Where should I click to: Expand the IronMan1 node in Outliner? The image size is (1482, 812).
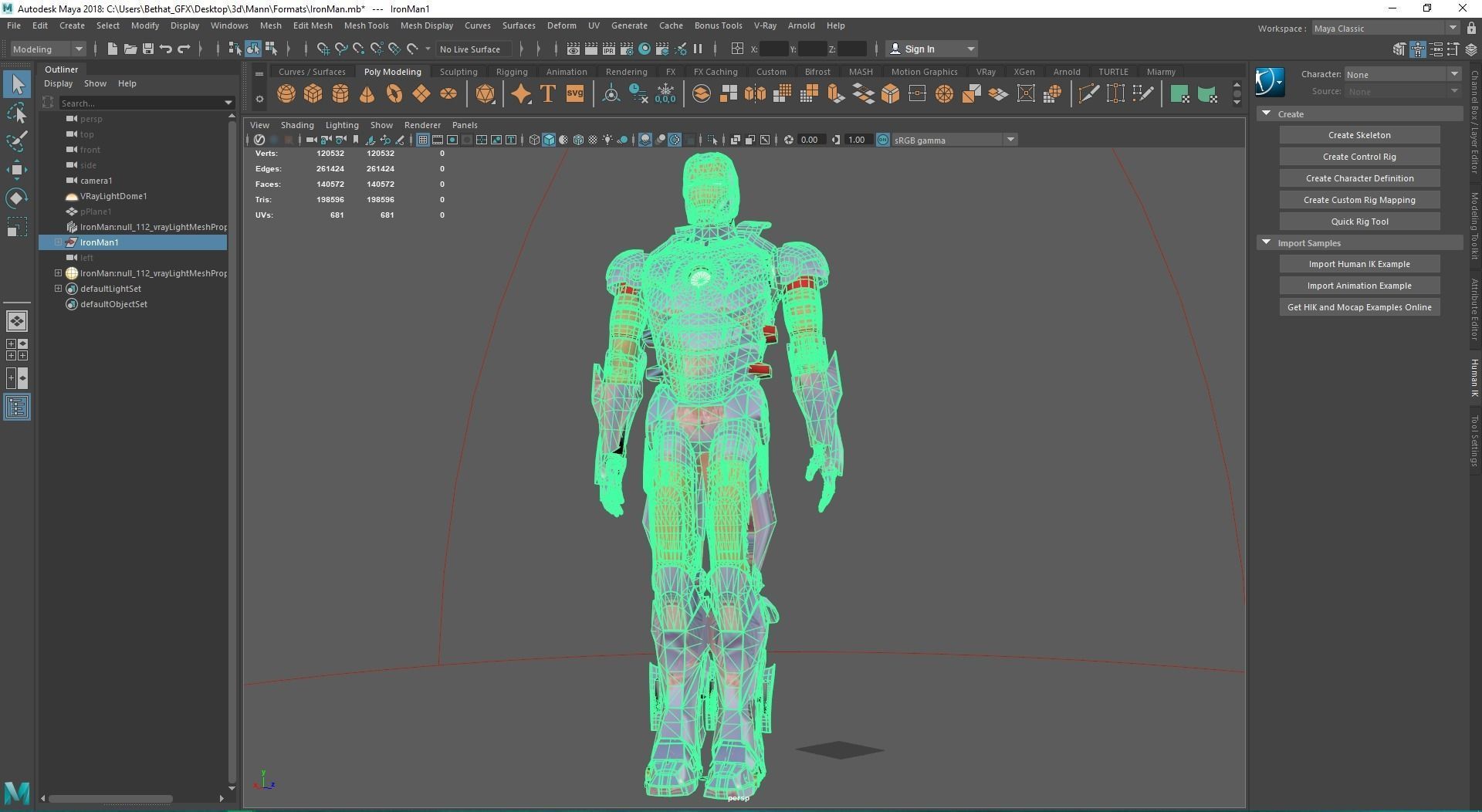pos(58,242)
